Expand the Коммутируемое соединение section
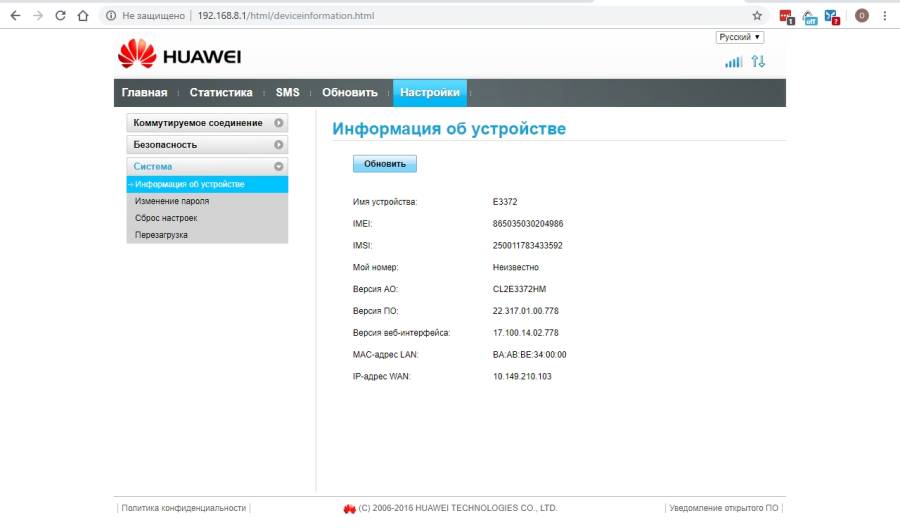 pyautogui.click(x=207, y=123)
